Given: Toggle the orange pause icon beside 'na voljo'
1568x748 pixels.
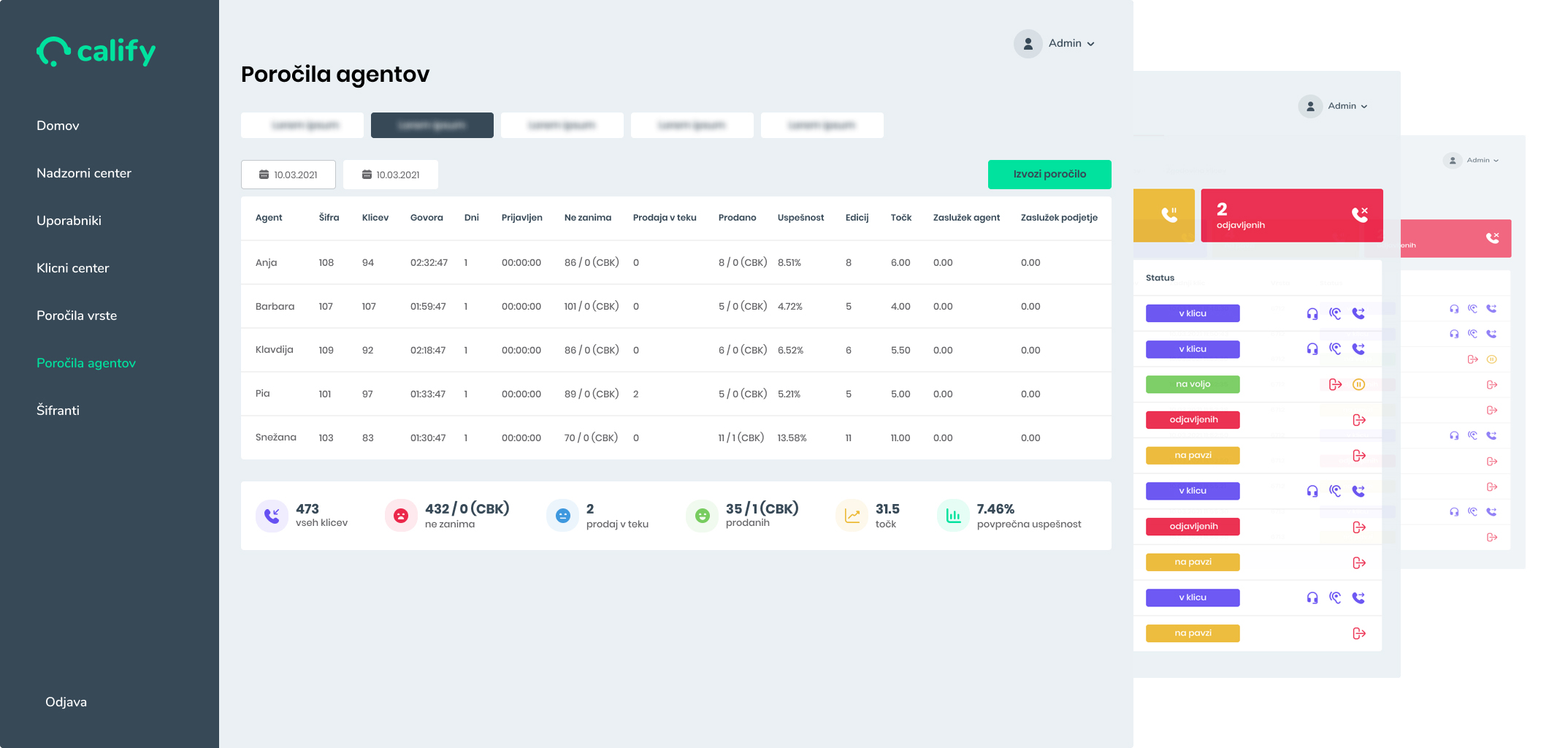Looking at the screenshot, I should [1359, 383].
